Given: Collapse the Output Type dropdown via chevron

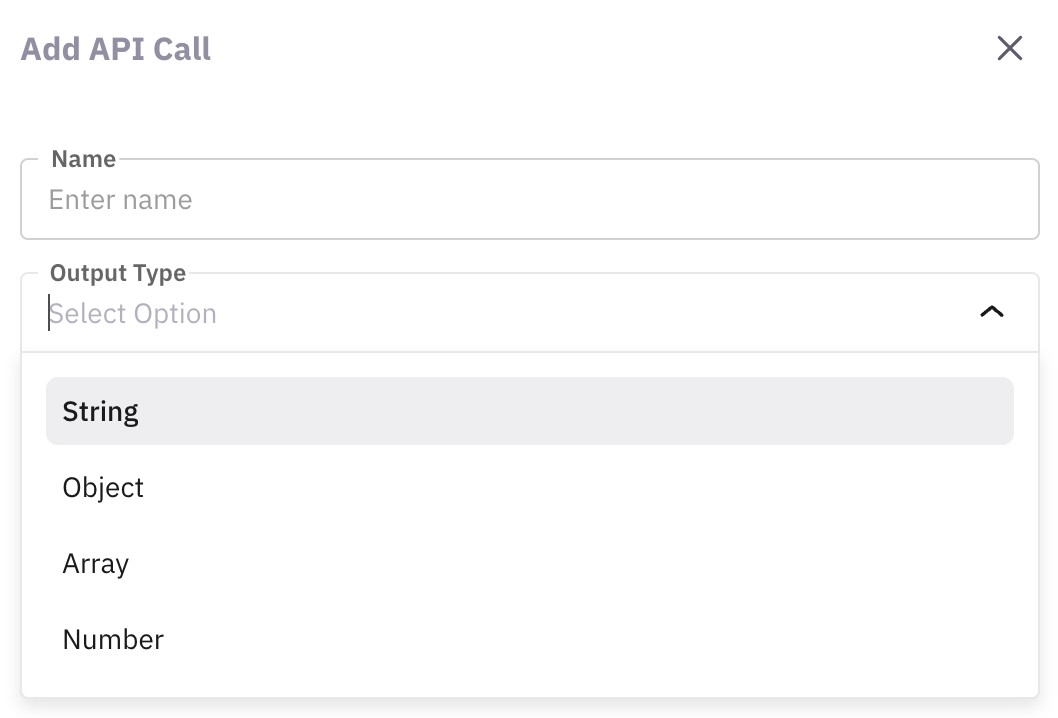Looking at the screenshot, I should point(991,311).
